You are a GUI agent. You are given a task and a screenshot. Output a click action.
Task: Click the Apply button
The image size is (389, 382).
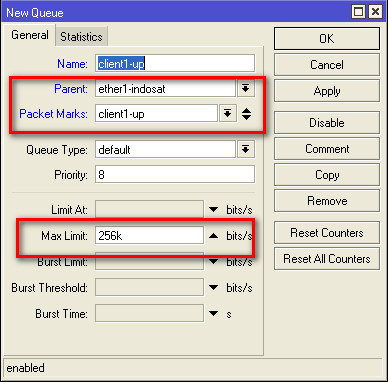click(x=327, y=91)
